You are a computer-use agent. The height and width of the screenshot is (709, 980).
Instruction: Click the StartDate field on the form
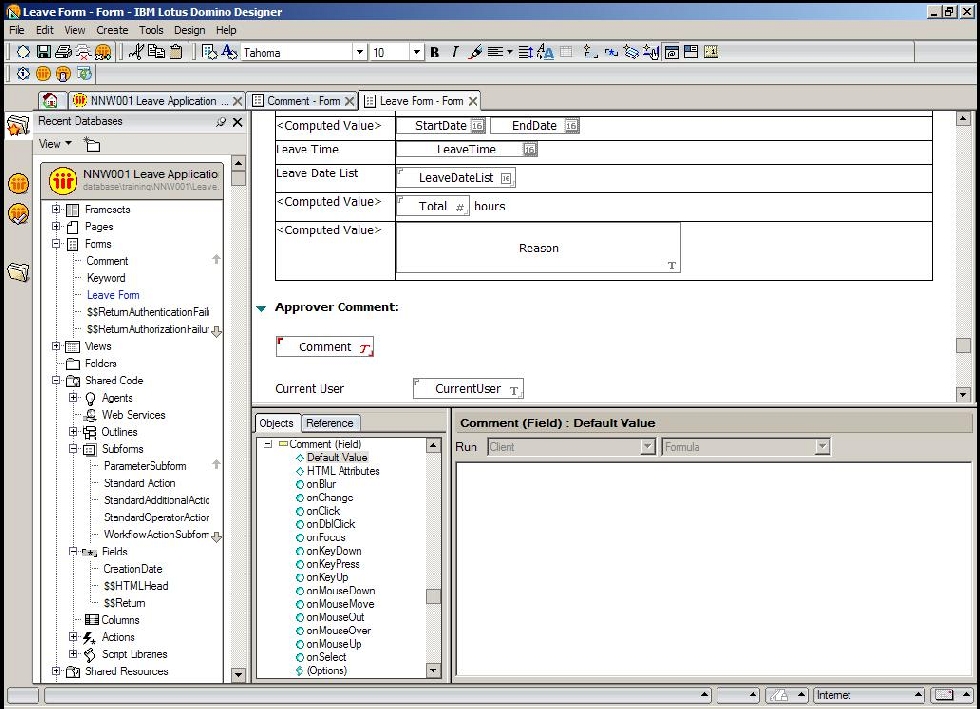441,126
